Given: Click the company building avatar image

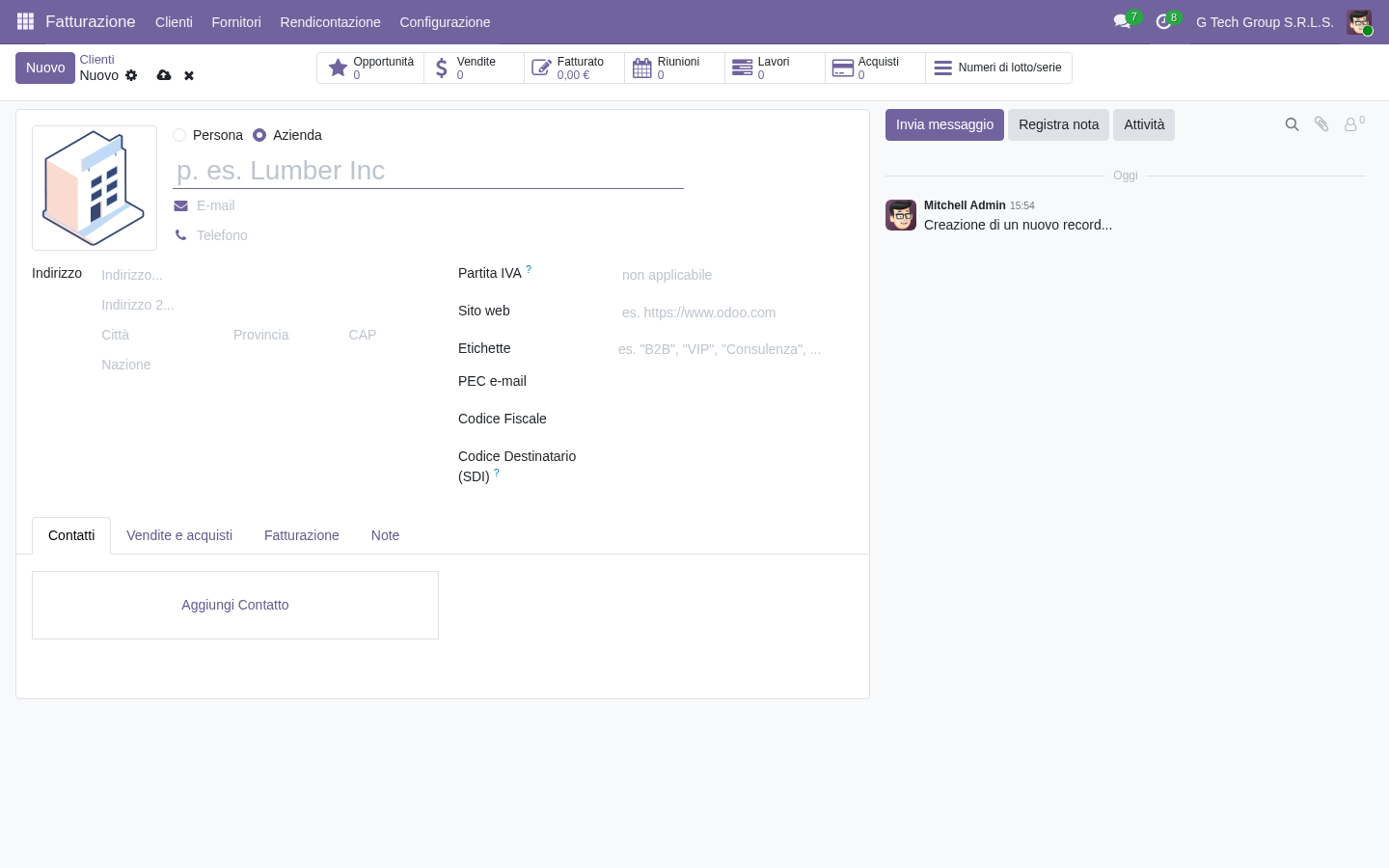Looking at the screenshot, I should (x=95, y=188).
